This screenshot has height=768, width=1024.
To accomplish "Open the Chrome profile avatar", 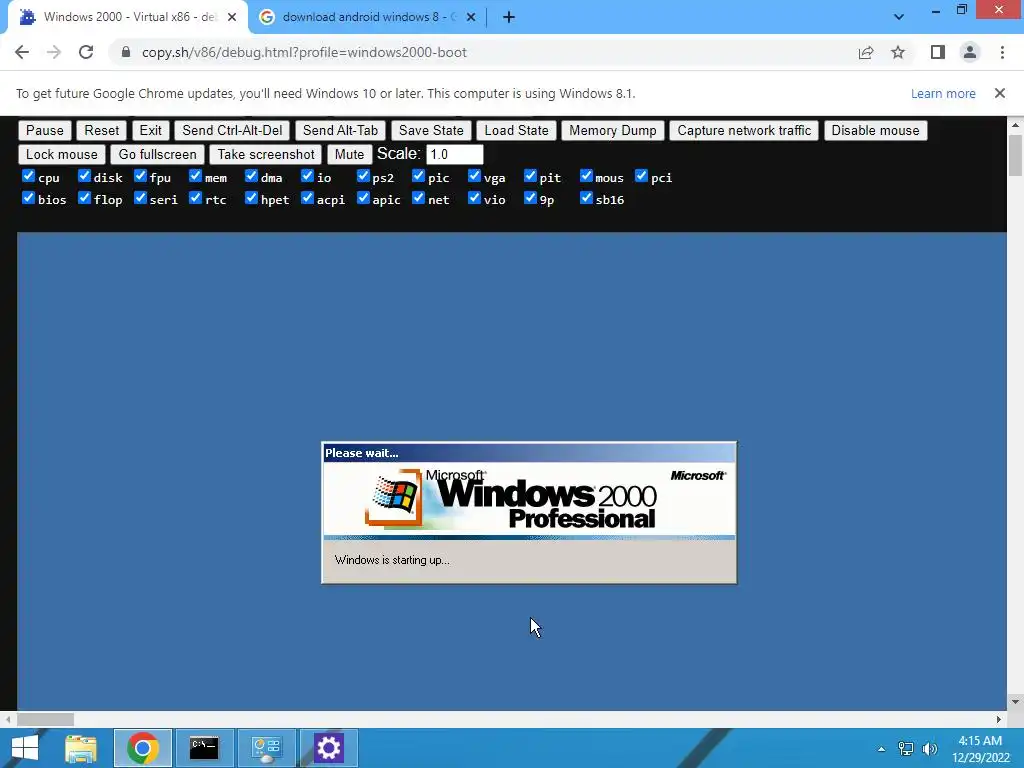I will 970,52.
